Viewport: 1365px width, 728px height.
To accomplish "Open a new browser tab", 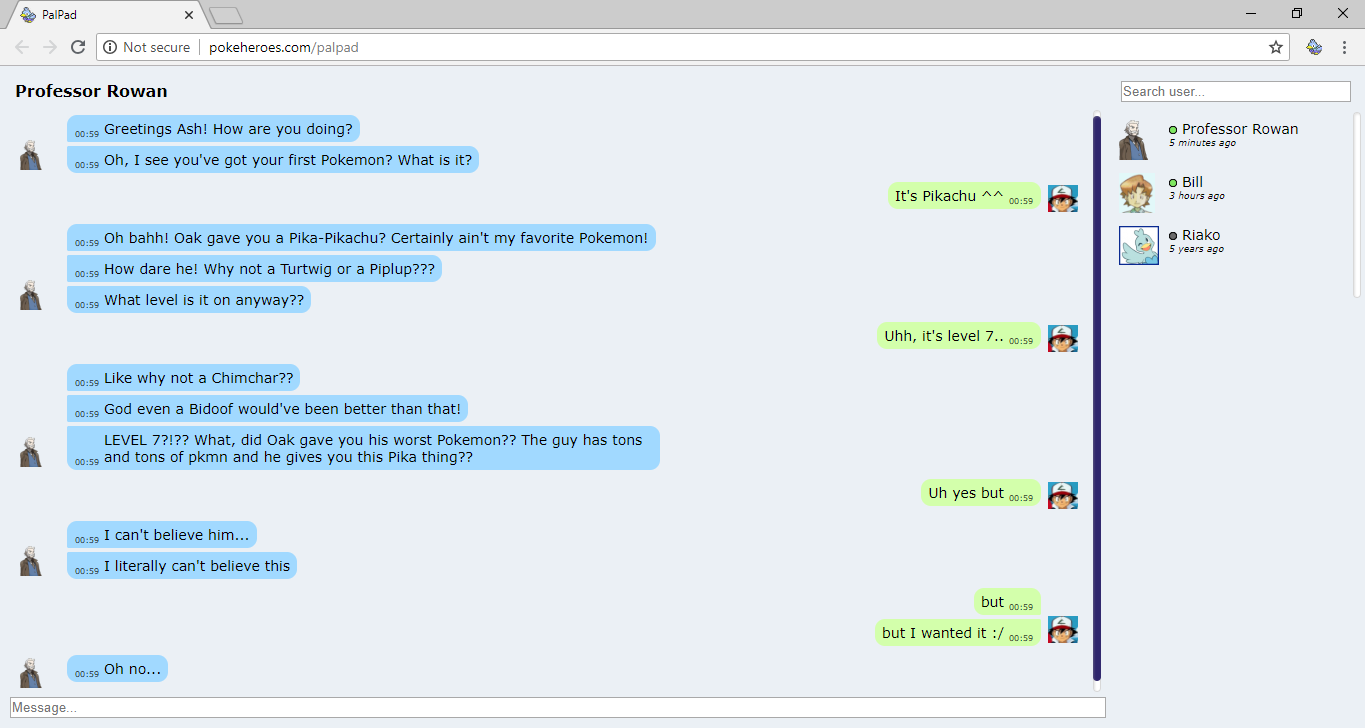I will click(x=227, y=15).
